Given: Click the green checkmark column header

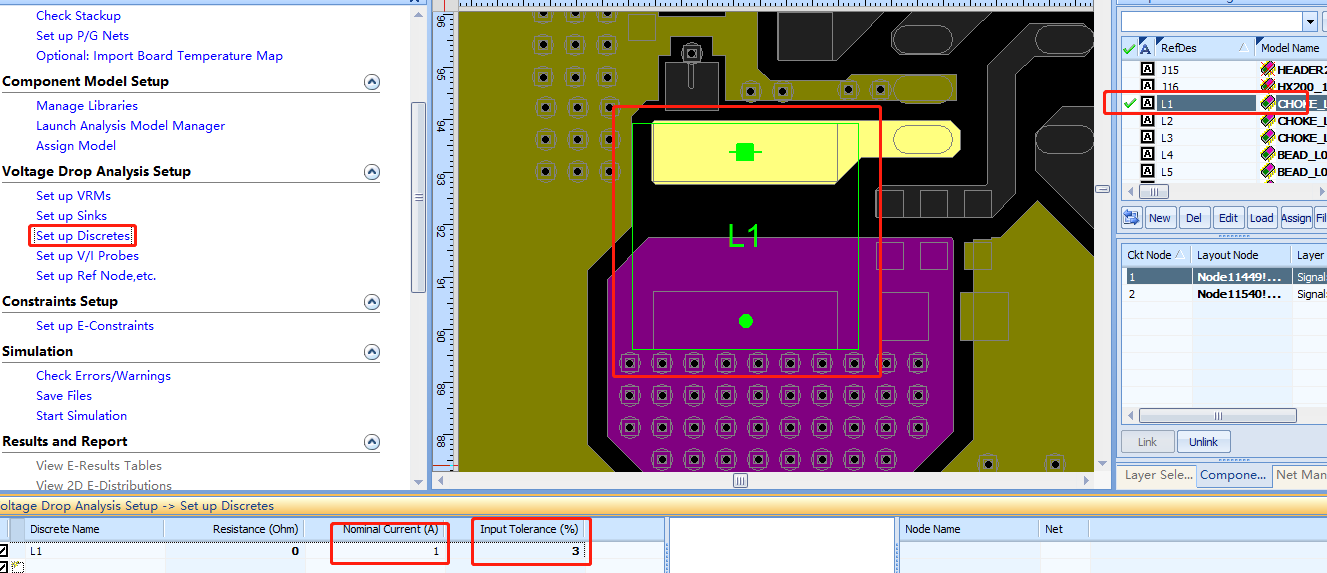Looking at the screenshot, I should [1129, 48].
